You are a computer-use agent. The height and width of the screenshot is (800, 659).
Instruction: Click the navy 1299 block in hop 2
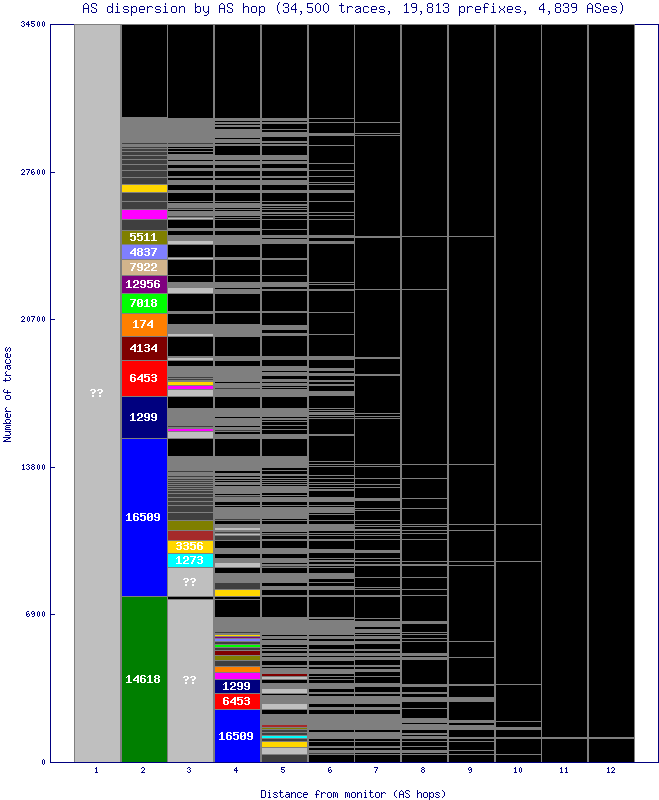click(x=144, y=417)
